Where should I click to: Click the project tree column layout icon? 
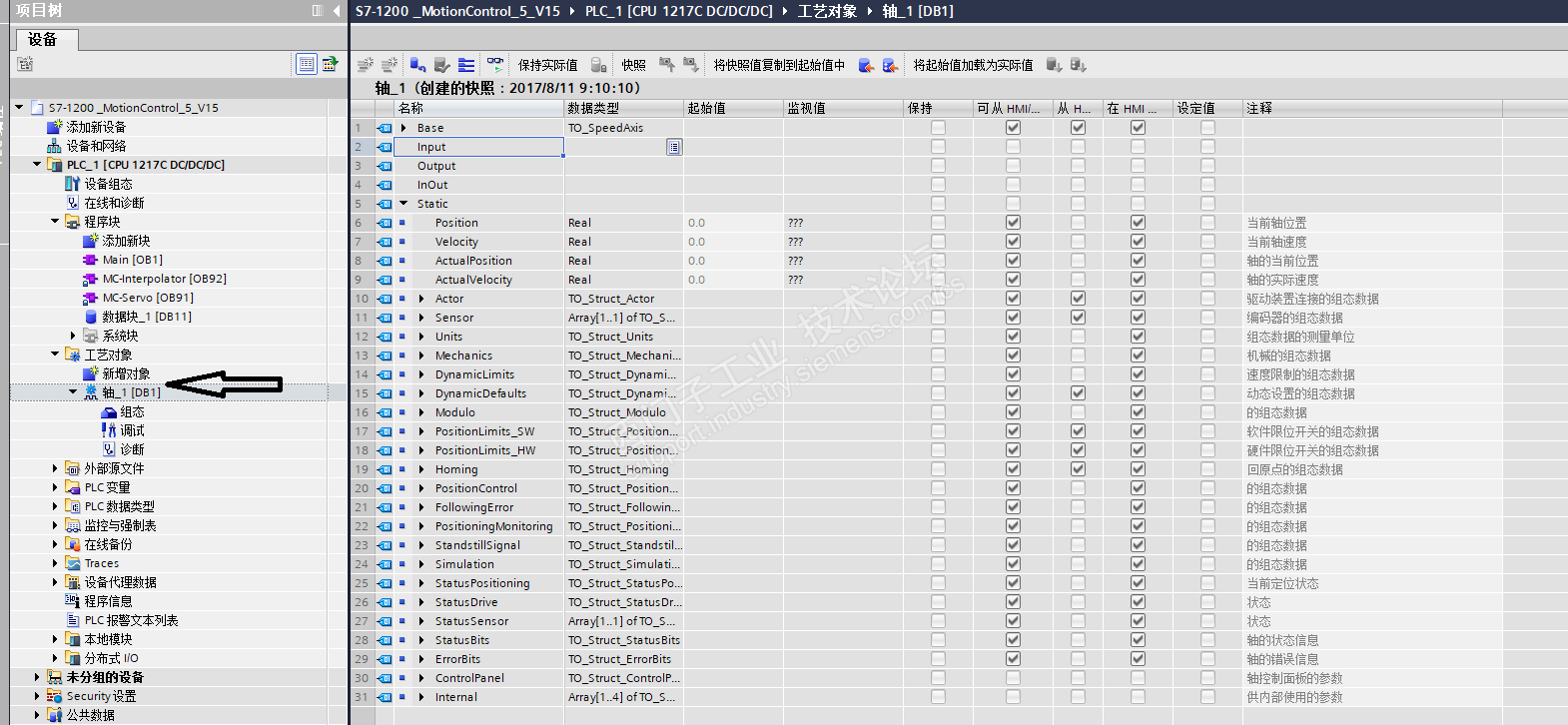point(318,11)
